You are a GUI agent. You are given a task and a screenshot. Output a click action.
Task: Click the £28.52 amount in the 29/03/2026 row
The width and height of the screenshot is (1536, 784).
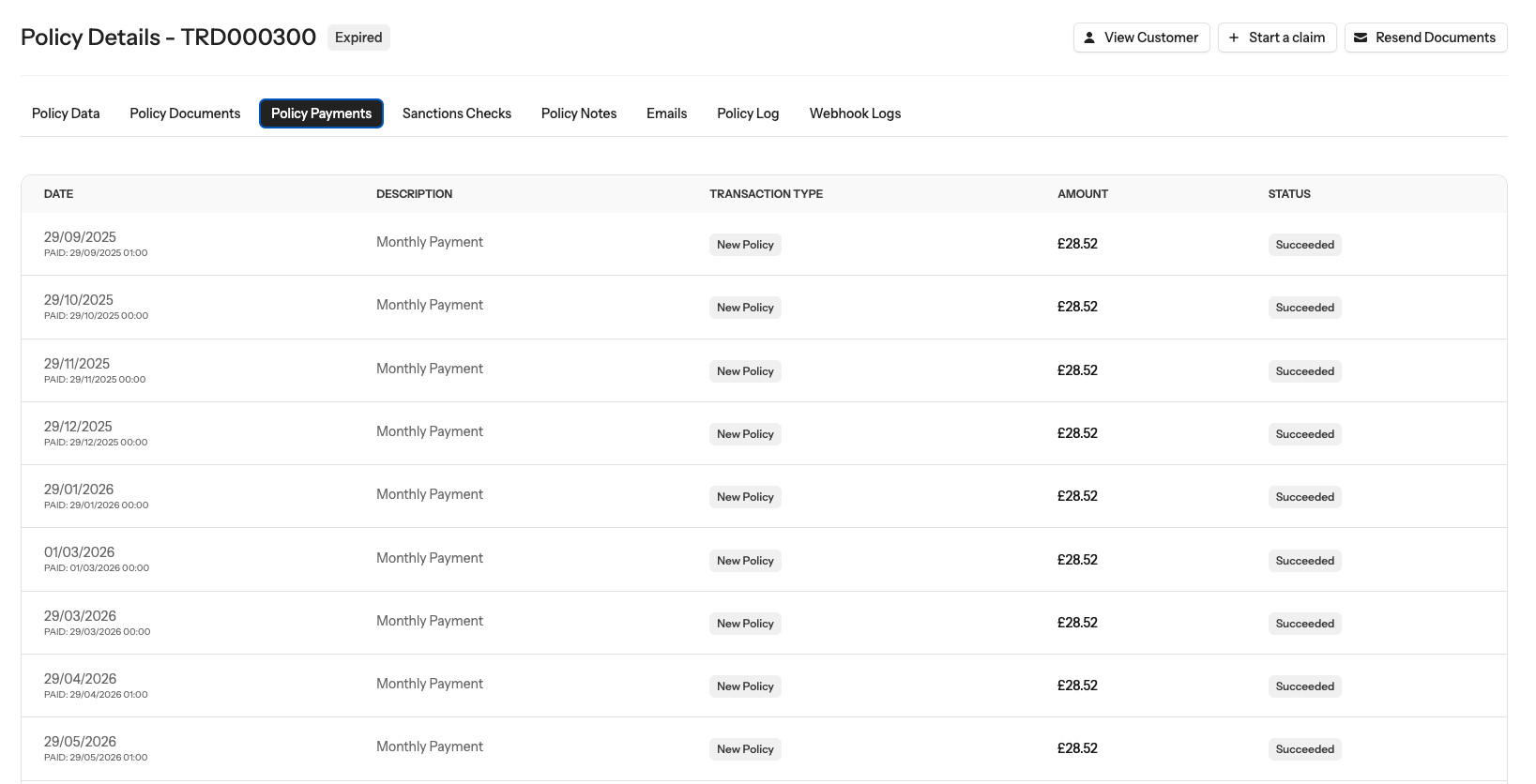pos(1077,623)
